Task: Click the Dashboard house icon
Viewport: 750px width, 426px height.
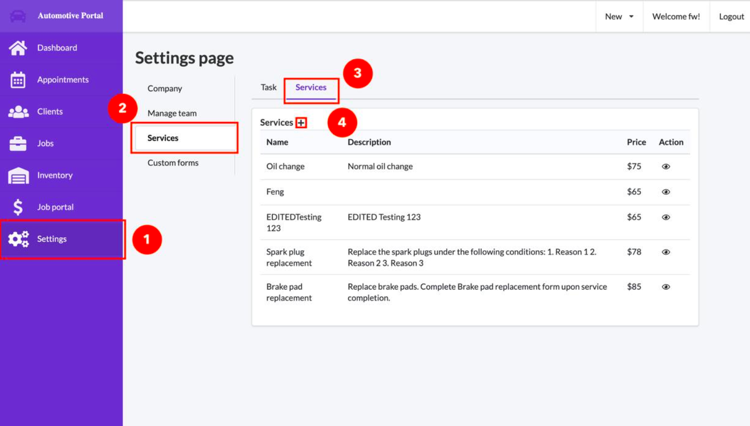Action: click(x=18, y=48)
